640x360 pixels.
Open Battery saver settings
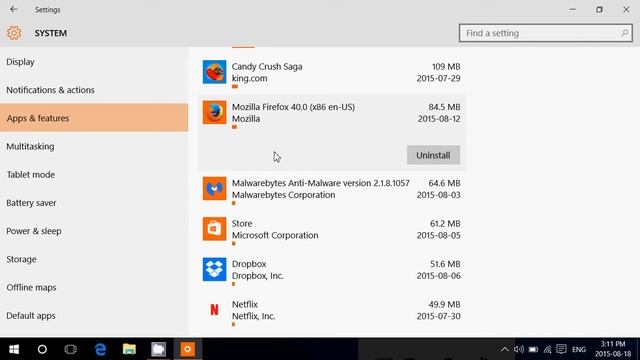click(x=94, y=202)
